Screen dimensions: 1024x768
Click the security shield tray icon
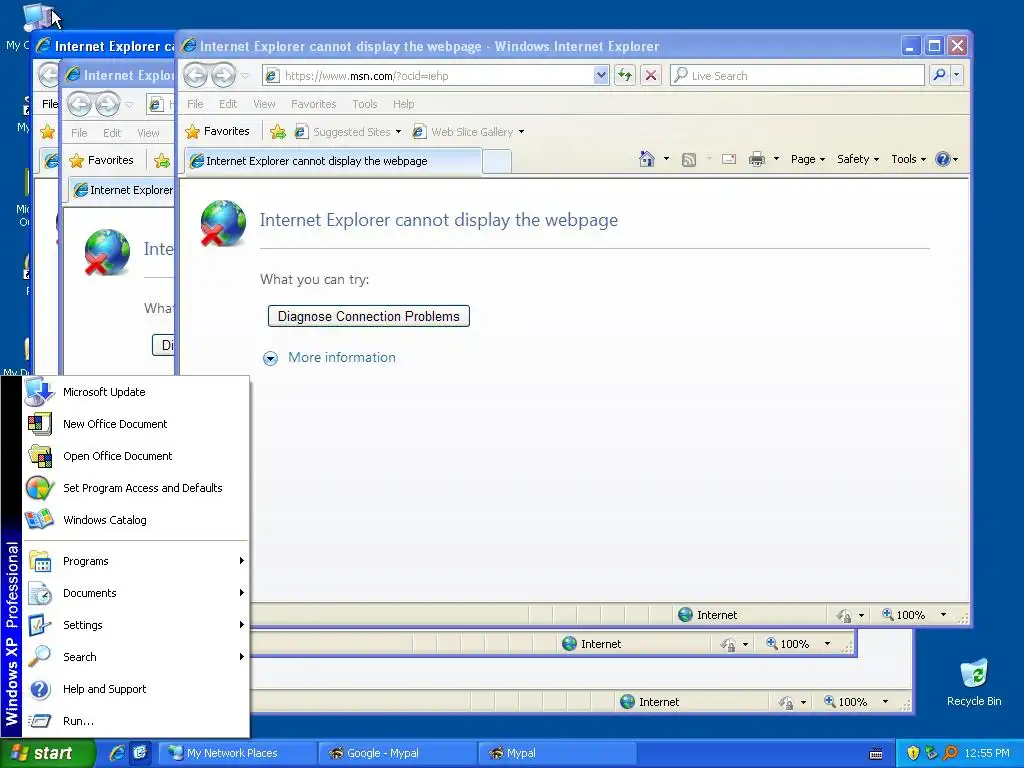[913, 753]
